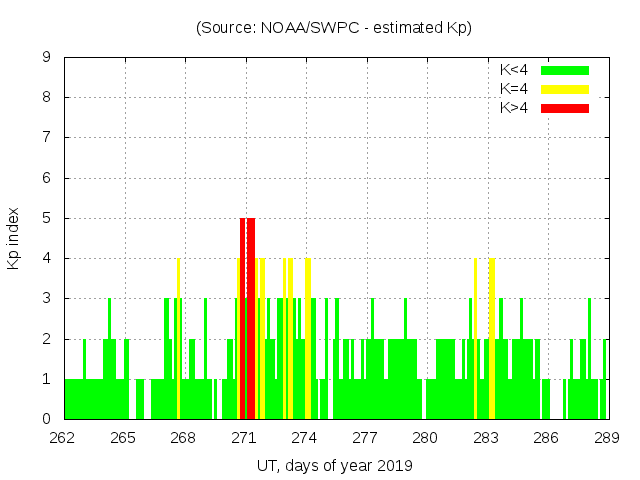This screenshot has width=640, height=480.
Task: Click the y-axis tick label 5
Action: click(x=46, y=218)
